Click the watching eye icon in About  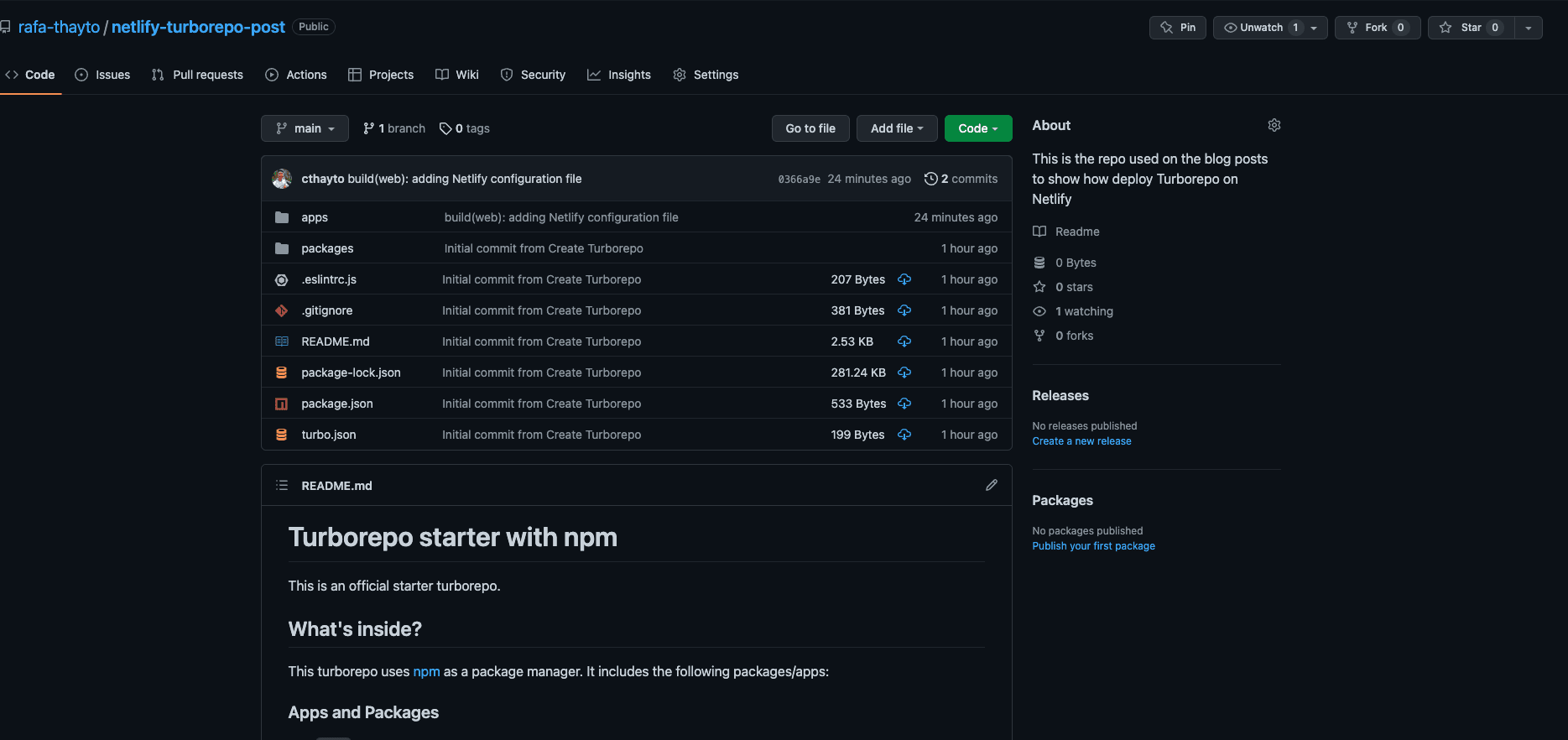tap(1039, 311)
